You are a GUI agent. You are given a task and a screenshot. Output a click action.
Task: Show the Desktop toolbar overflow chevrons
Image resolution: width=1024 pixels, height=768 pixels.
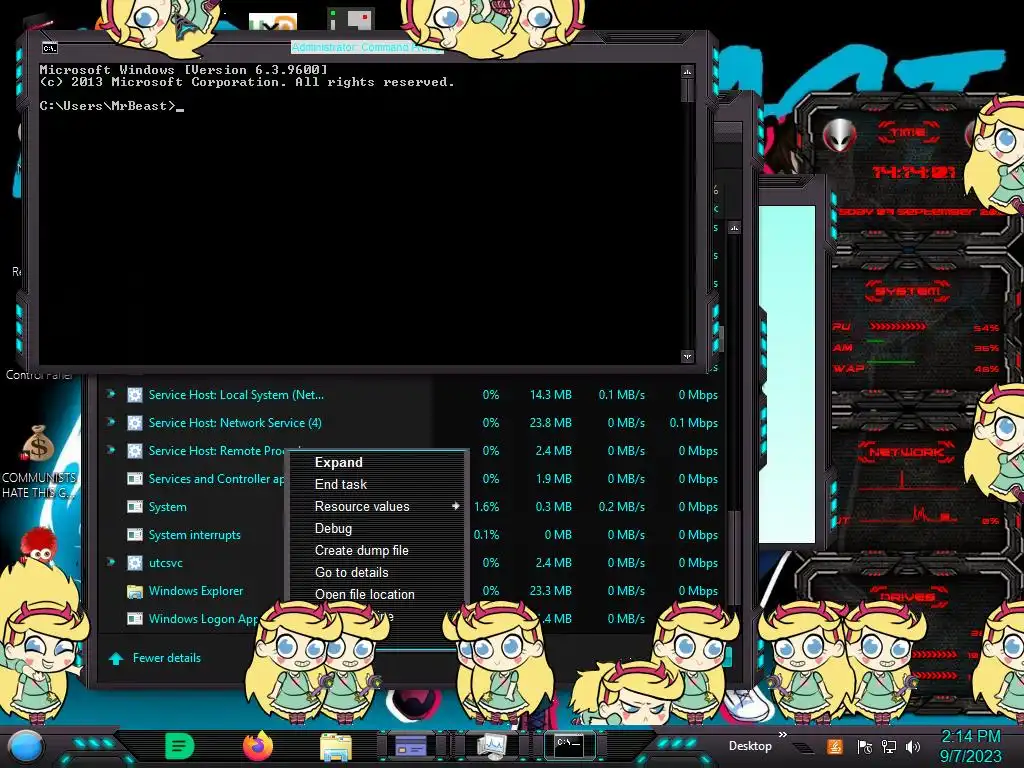click(x=782, y=735)
